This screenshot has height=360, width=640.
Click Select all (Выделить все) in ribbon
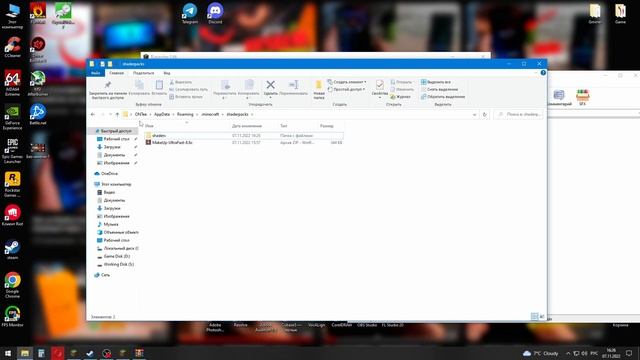(x=436, y=82)
